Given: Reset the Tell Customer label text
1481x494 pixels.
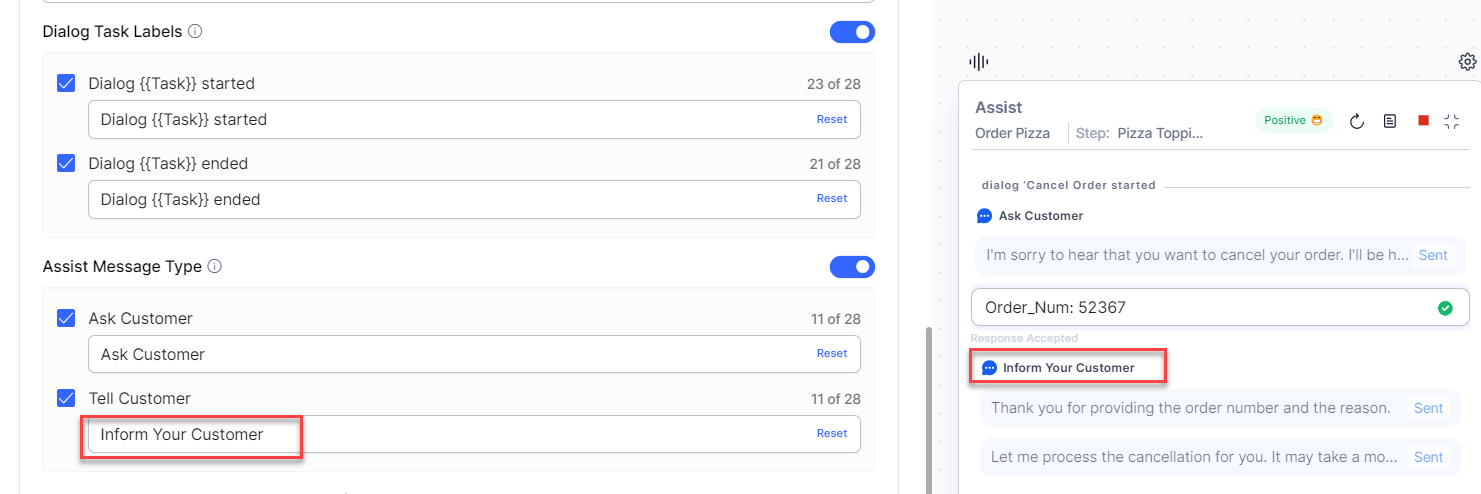Looking at the screenshot, I should click(x=831, y=433).
